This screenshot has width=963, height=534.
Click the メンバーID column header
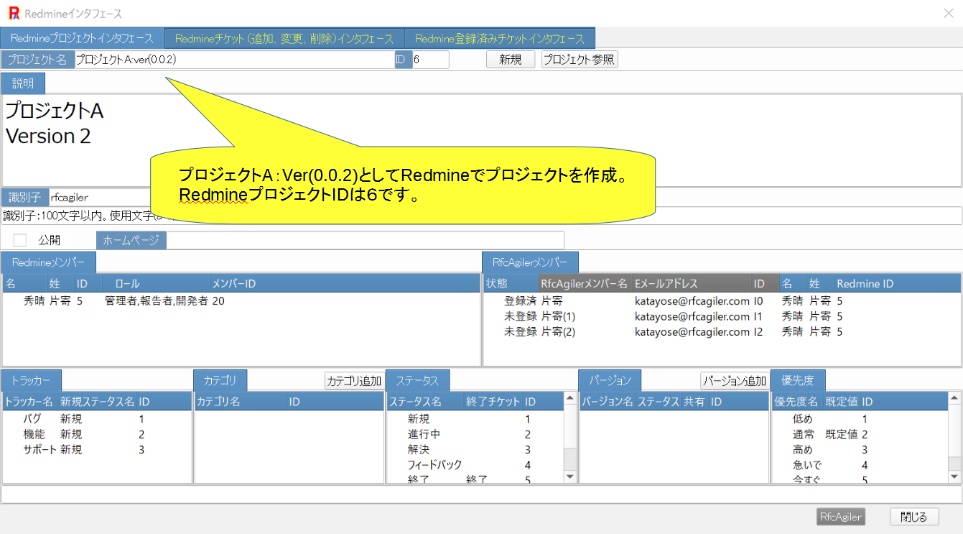pos(234,284)
